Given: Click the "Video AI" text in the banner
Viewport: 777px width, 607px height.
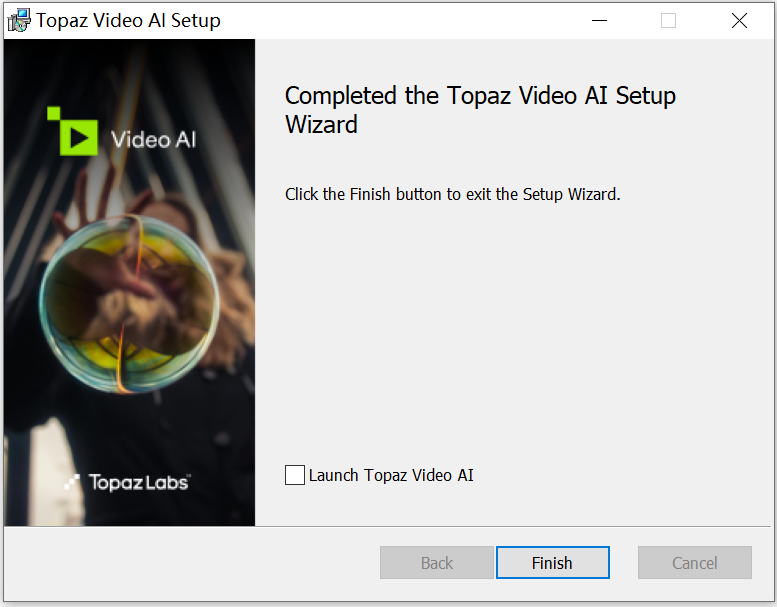Looking at the screenshot, I should 154,139.
